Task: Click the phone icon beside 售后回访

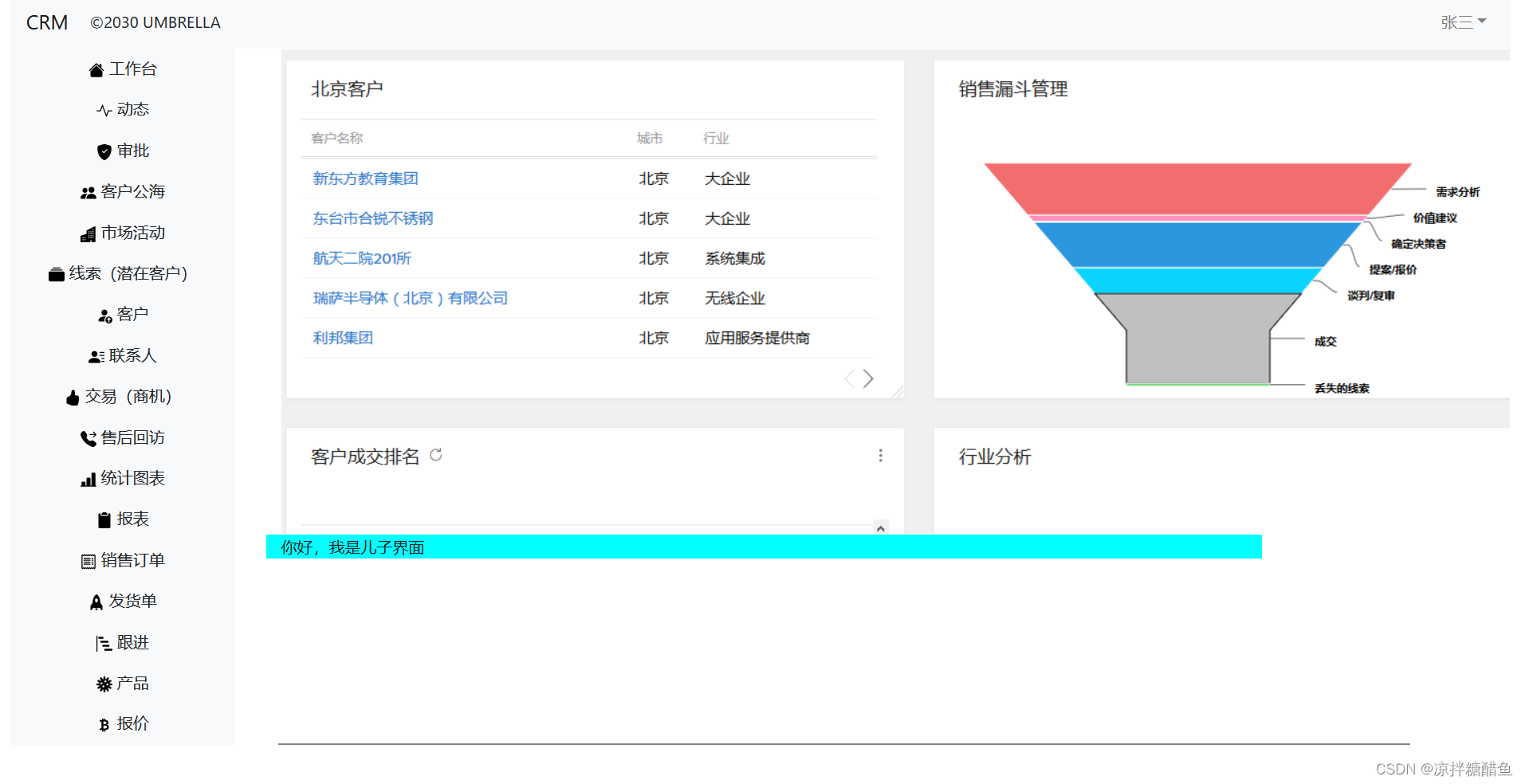Action: pos(88,438)
